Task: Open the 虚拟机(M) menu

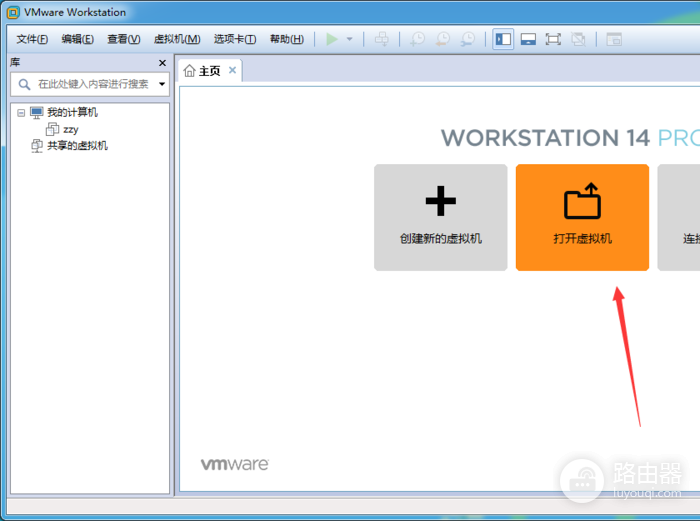Action: click(x=177, y=39)
